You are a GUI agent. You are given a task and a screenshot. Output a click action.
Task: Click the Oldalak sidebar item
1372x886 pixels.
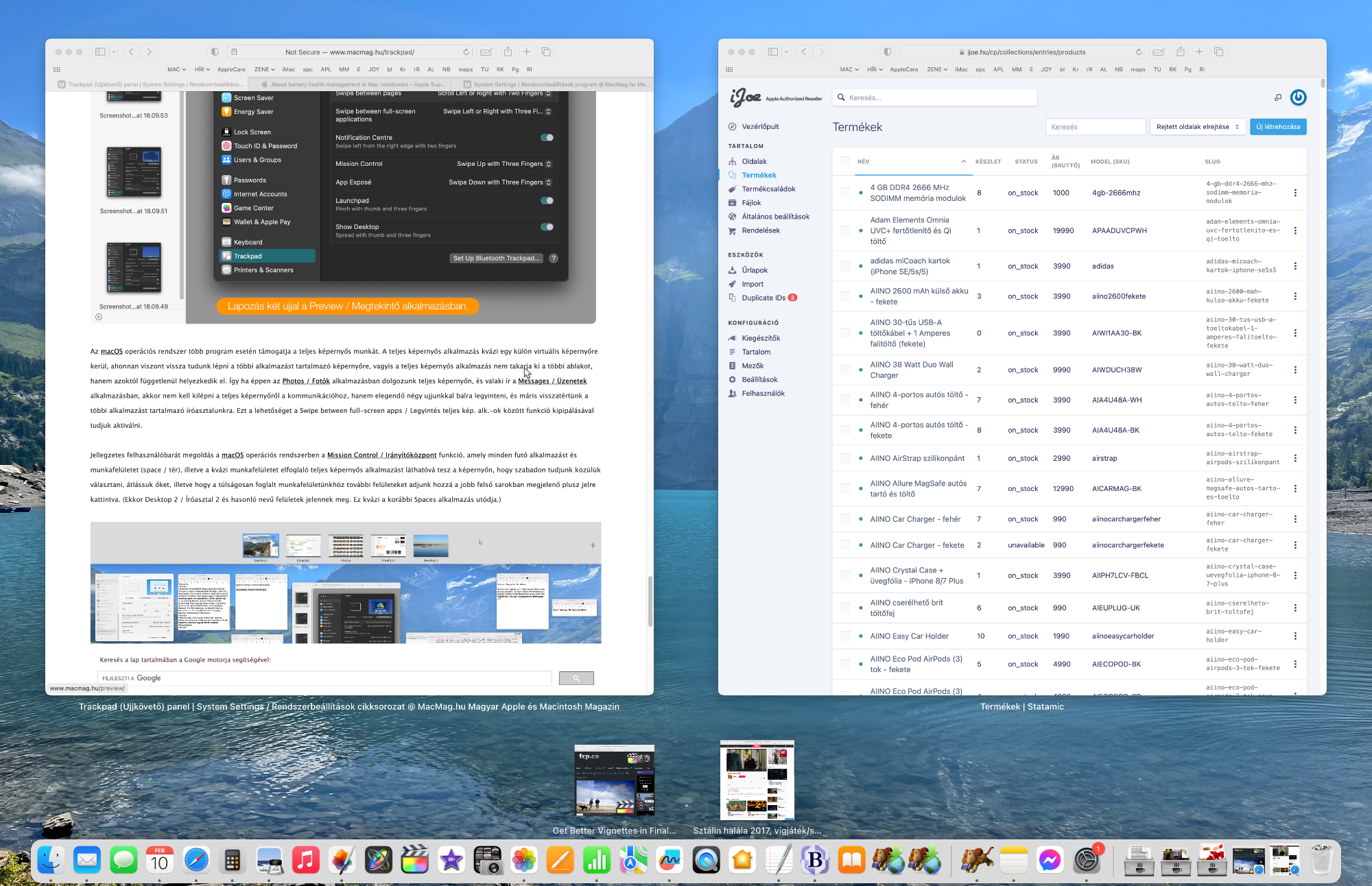point(753,161)
